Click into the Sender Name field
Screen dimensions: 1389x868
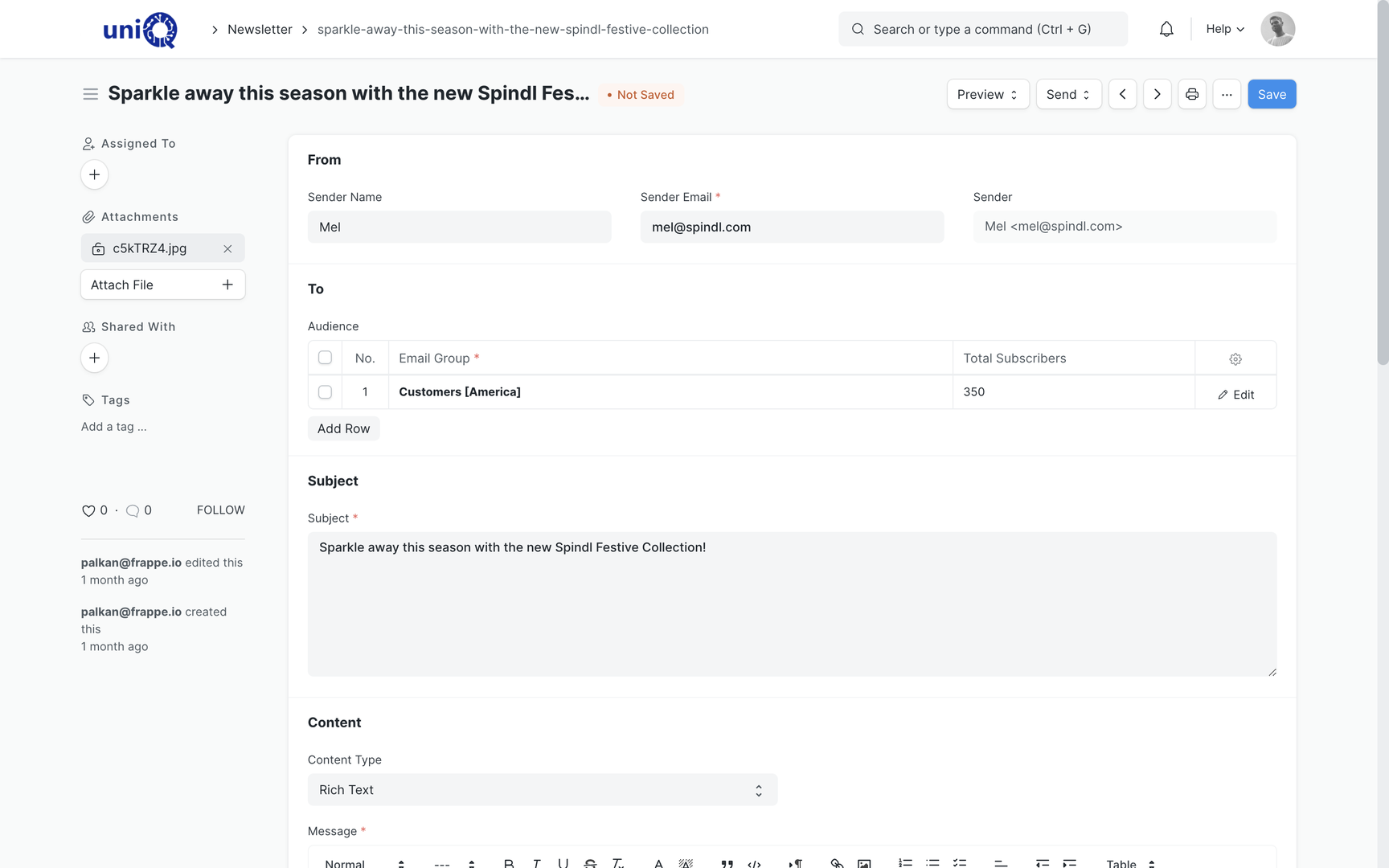point(459,227)
